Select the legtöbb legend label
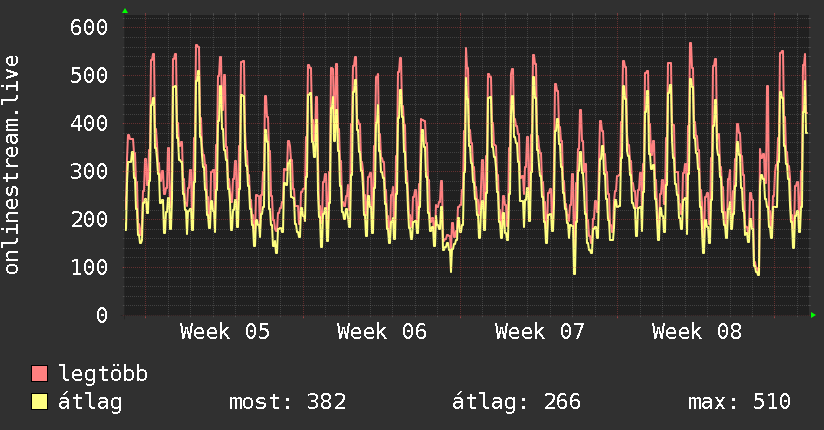 click(x=103, y=374)
